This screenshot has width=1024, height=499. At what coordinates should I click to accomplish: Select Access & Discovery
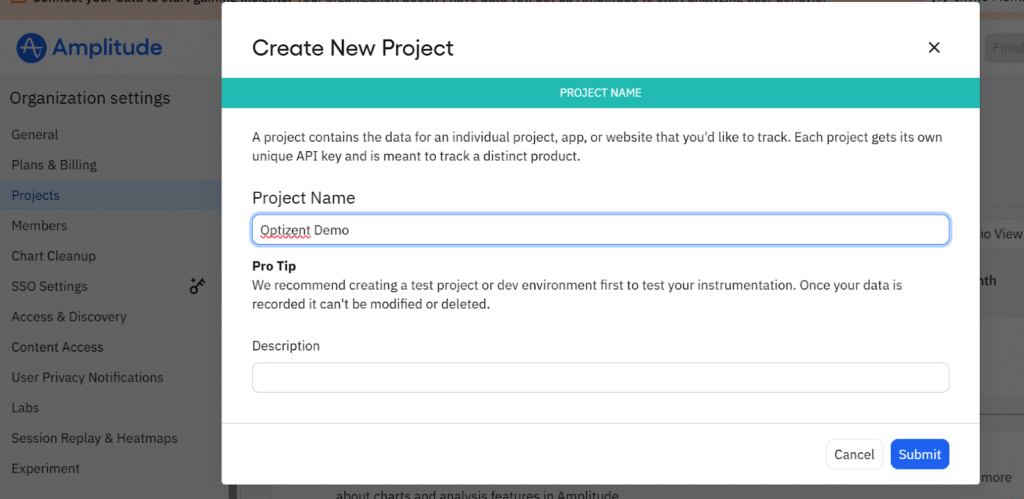(69, 317)
